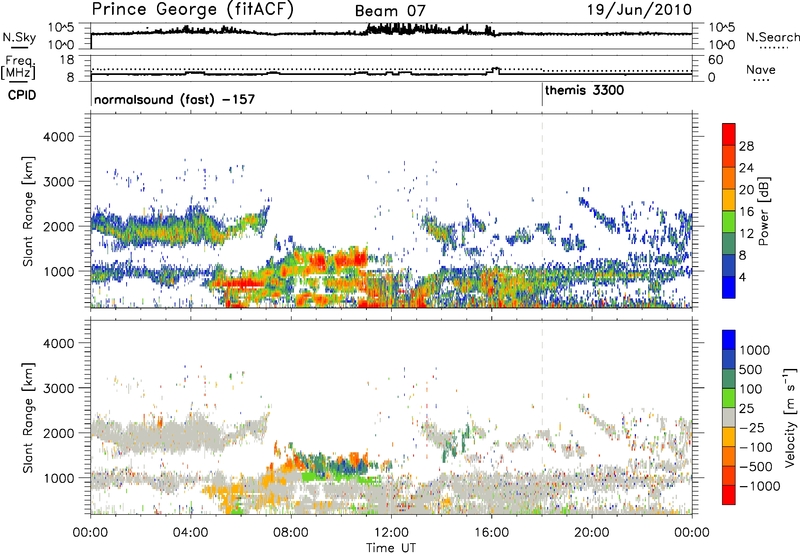This screenshot has width=800, height=554.
Task: Click the '20:00' time axis label
Action: pyautogui.click(x=591, y=533)
